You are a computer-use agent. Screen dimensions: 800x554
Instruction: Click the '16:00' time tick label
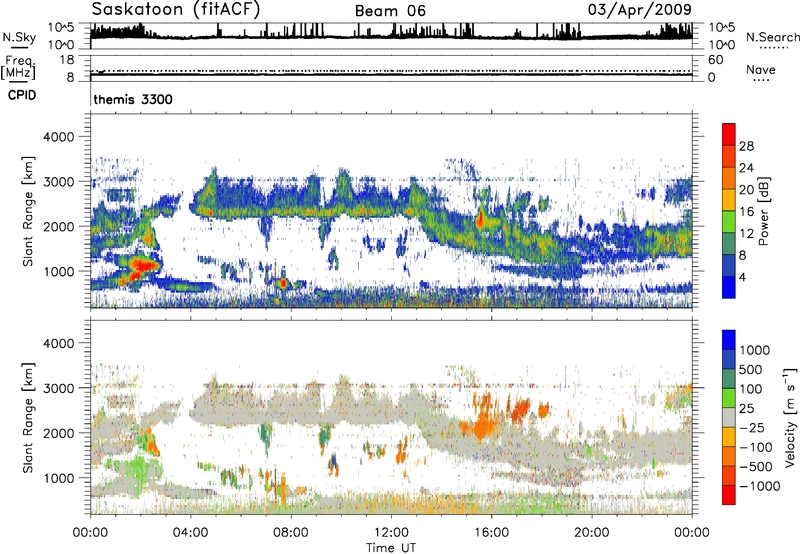pyautogui.click(x=491, y=532)
